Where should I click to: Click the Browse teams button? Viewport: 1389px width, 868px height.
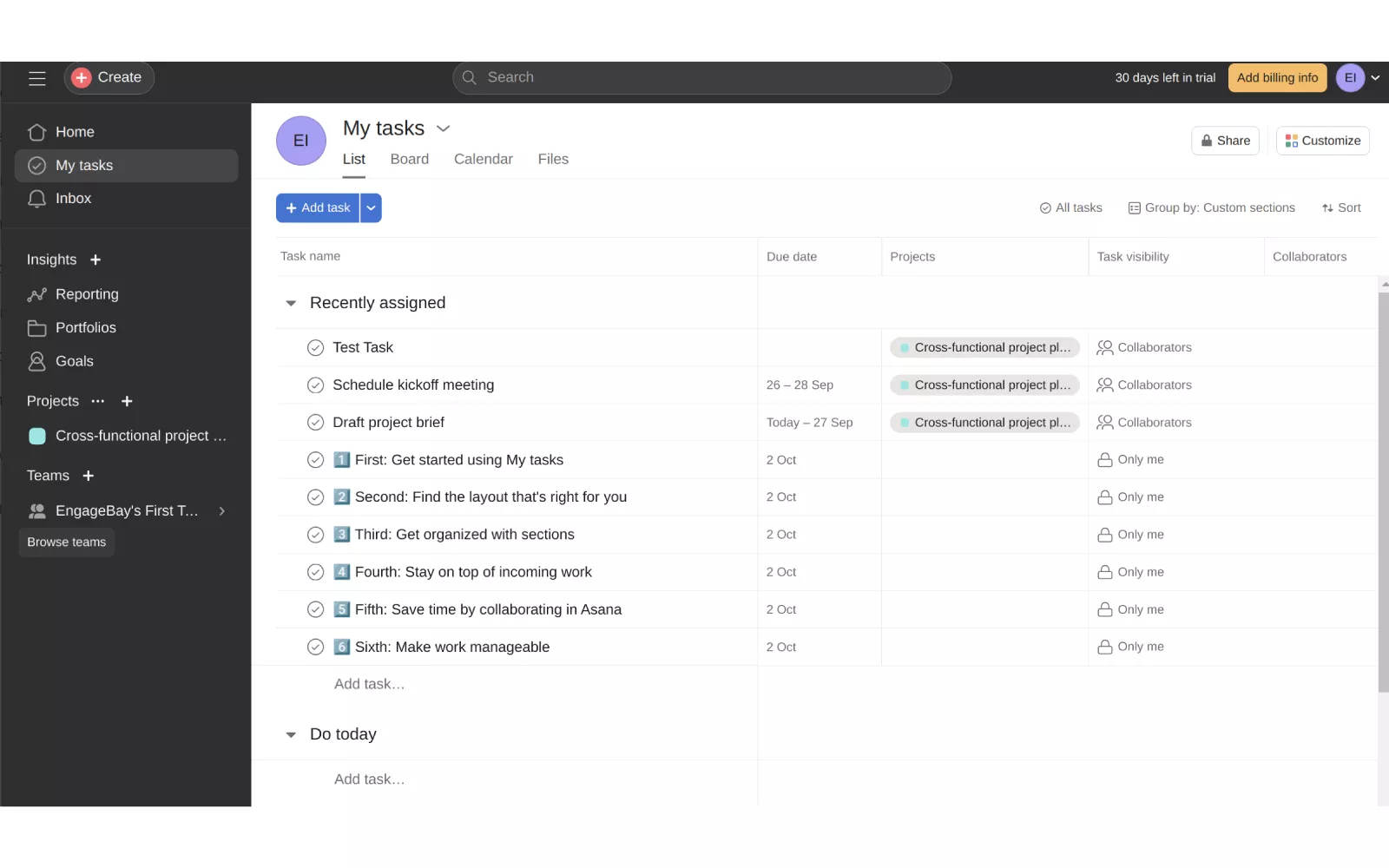click(67, 542)
